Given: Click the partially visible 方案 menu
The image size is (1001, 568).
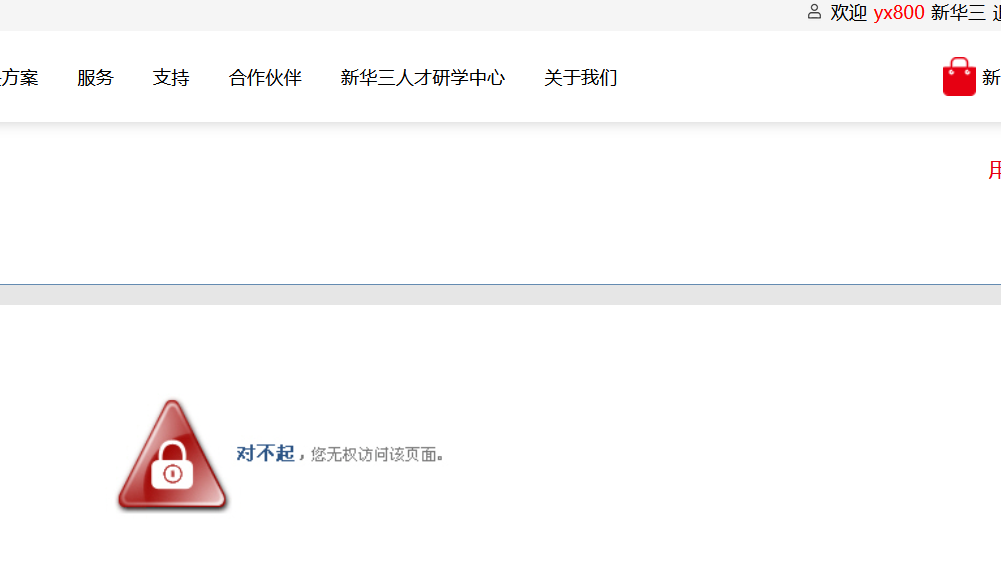Looking at the screenshot, I should (19, 78).
